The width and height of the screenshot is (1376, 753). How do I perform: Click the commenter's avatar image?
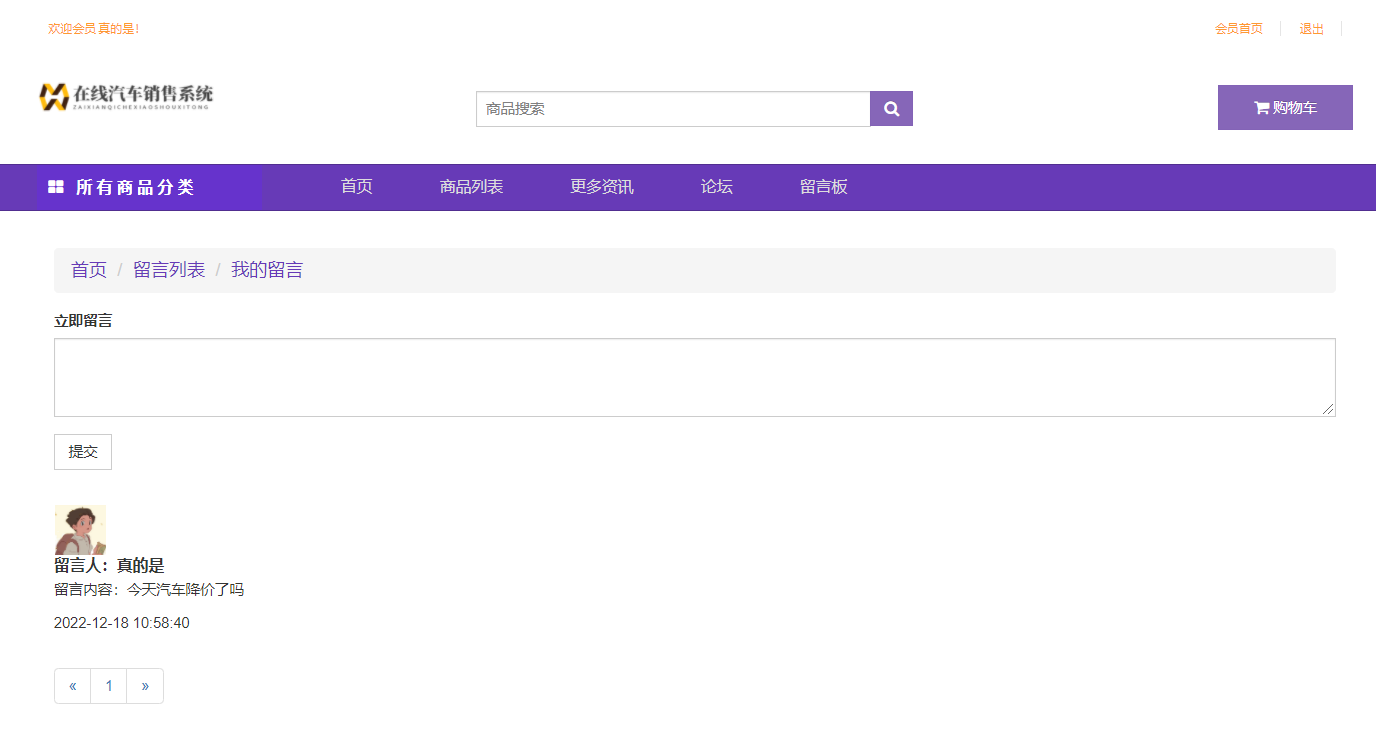79,530
